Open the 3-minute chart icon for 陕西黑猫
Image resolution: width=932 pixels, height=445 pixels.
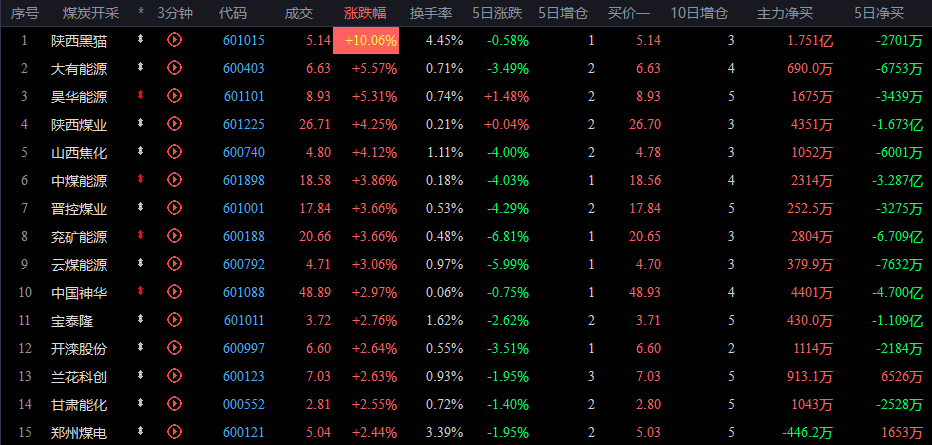(175, 40)
